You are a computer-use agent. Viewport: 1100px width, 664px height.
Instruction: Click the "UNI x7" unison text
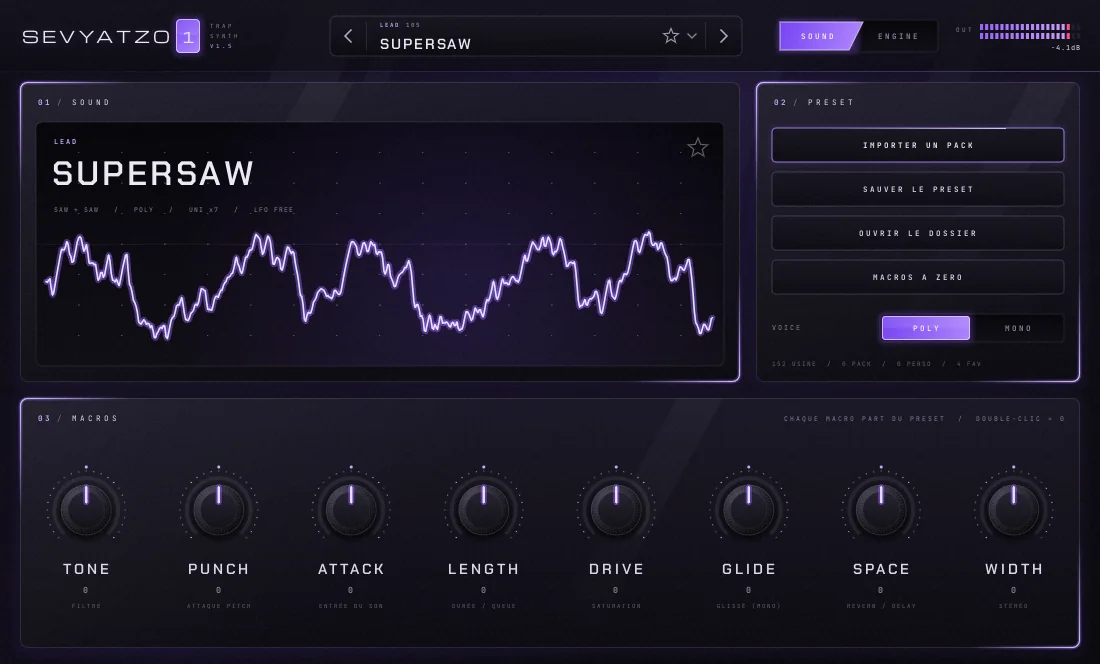(x=203, y=210)
